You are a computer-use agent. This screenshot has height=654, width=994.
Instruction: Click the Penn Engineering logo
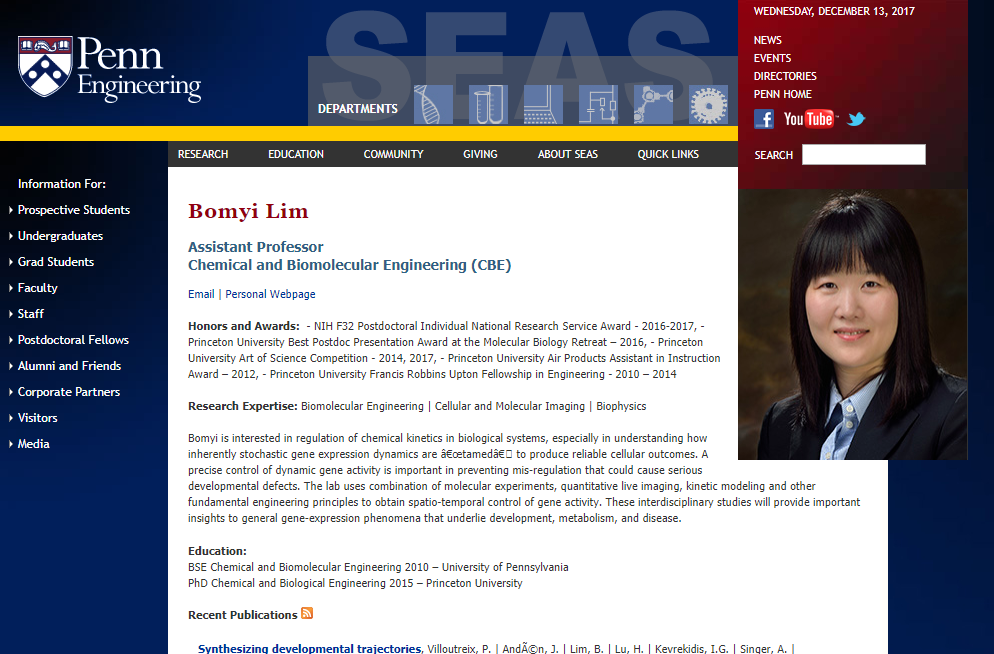coord(110,68)
